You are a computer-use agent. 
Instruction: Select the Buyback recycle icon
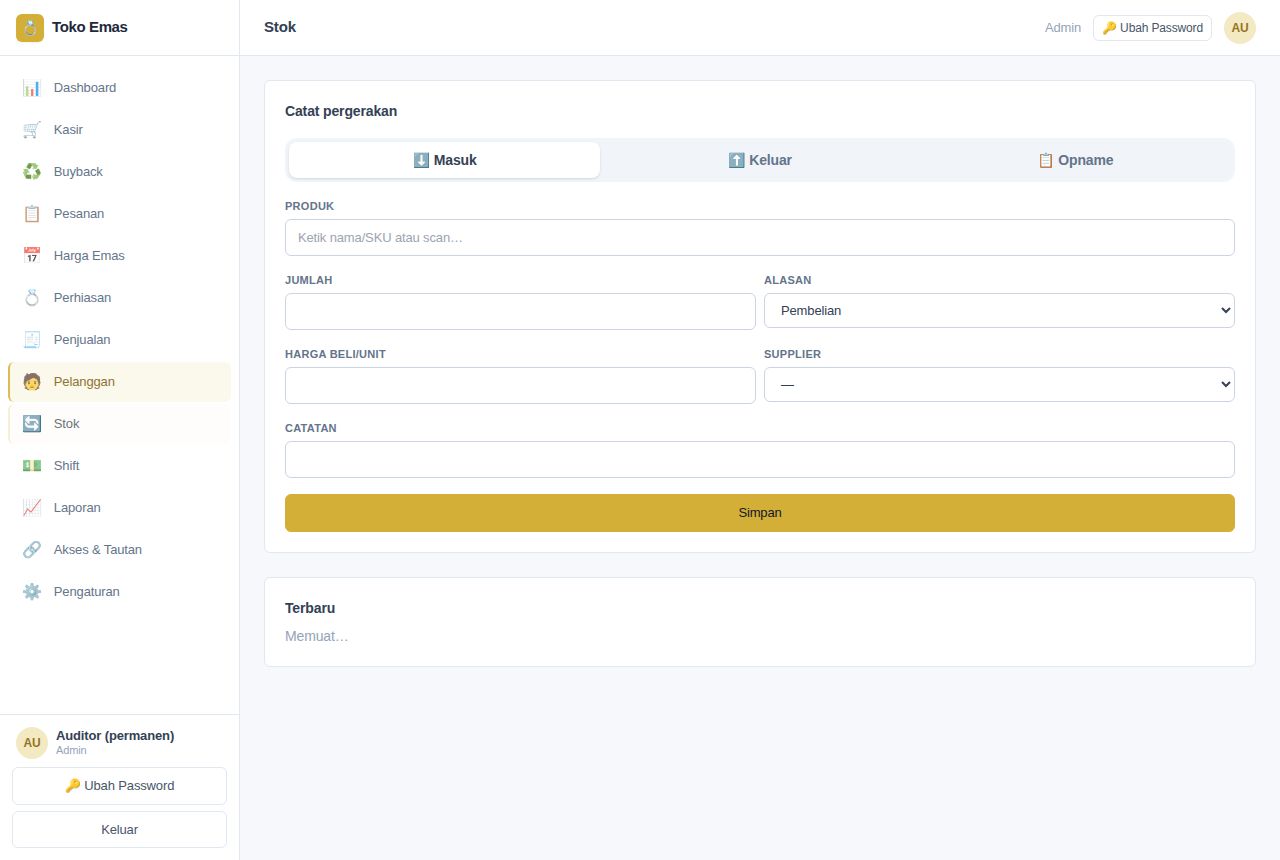(32, 172)
